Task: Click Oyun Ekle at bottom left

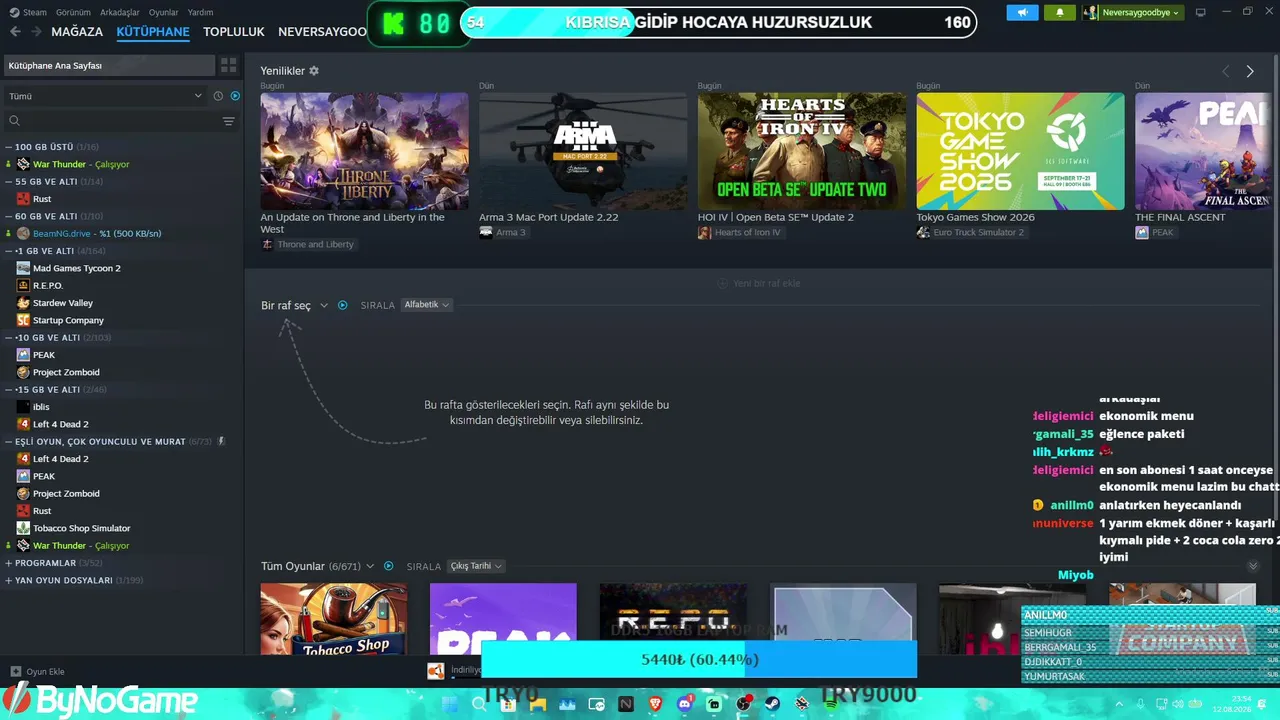Action: point(38,672)
